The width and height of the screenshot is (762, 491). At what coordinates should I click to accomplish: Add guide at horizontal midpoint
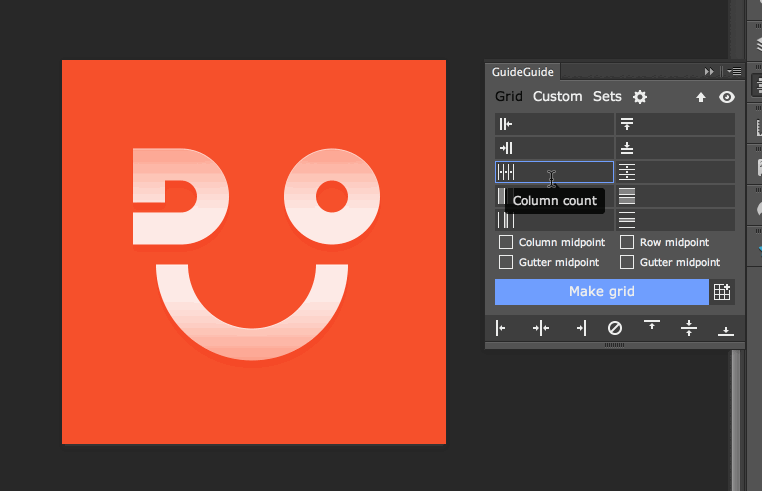[x=541, y=328]
